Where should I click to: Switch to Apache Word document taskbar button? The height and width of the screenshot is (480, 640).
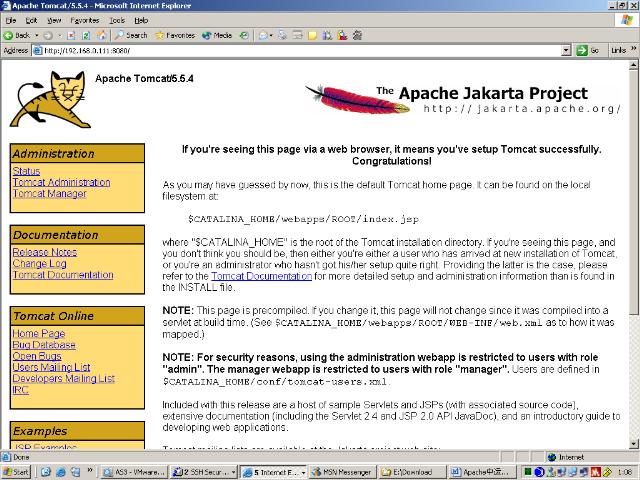point(481,472)
